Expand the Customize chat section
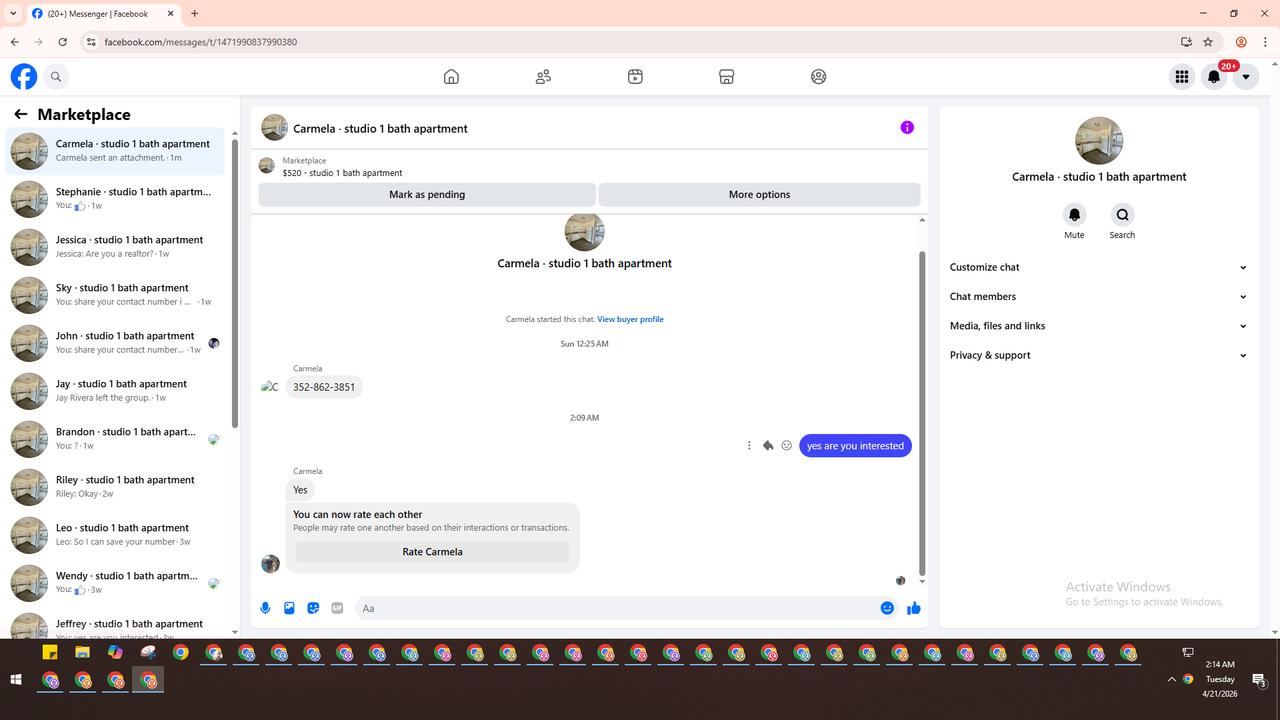The image size is (1280, 720). pos(1099,267)
